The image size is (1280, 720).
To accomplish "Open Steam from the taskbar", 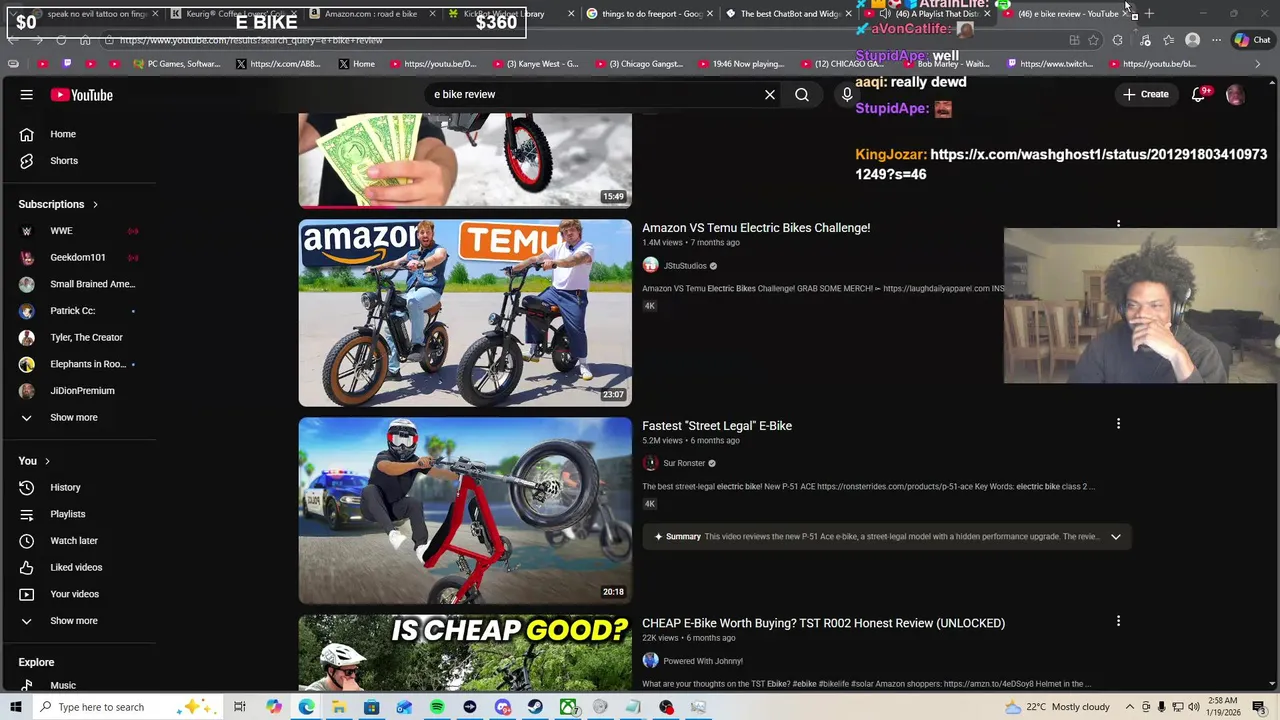I will tap(535, 707).
